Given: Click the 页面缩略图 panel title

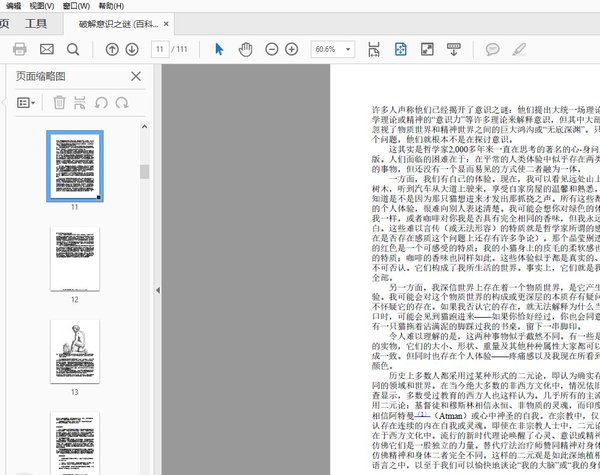Looking at the screenshot, I should click(x=41, y=76).
